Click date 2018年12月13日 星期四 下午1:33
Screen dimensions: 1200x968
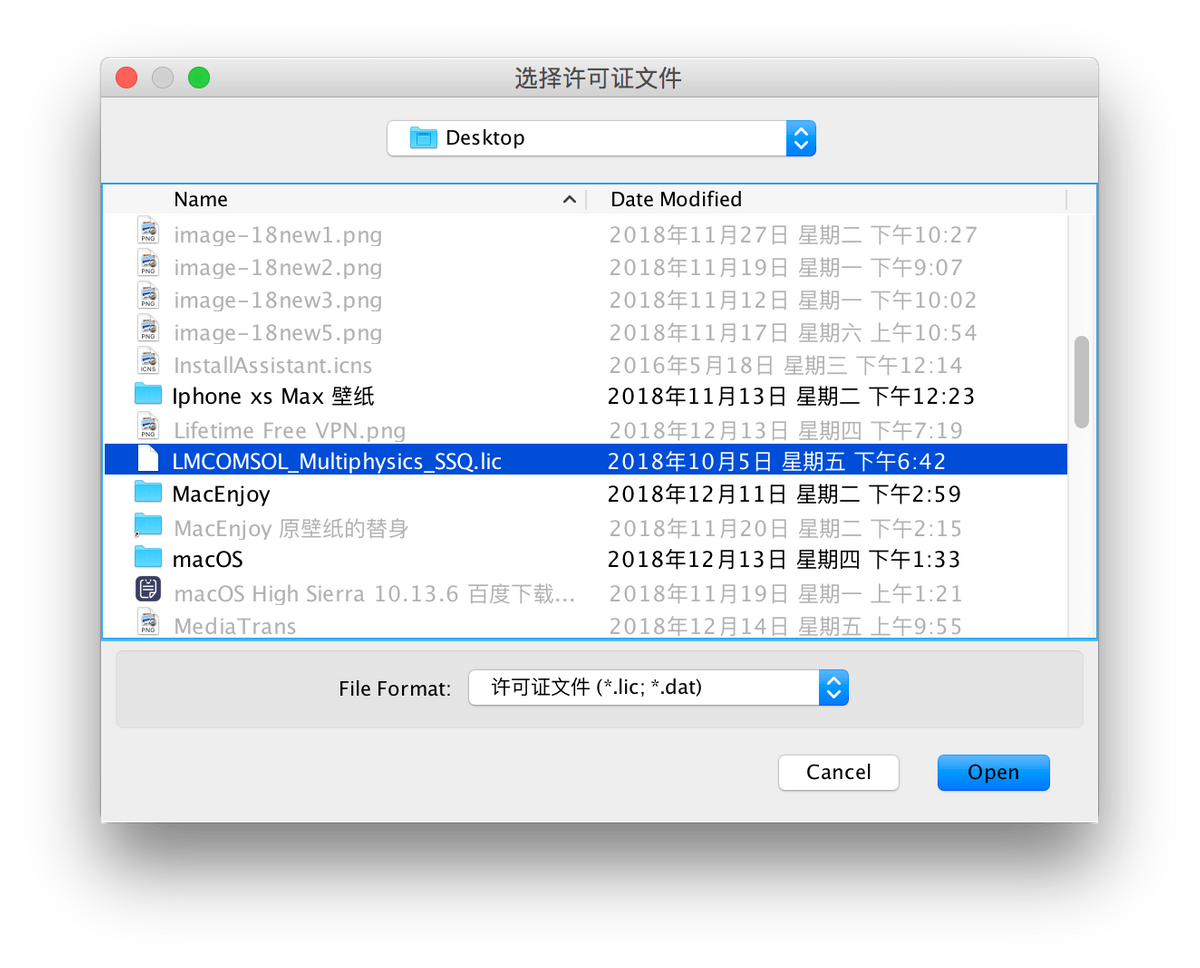pos(784,559)
